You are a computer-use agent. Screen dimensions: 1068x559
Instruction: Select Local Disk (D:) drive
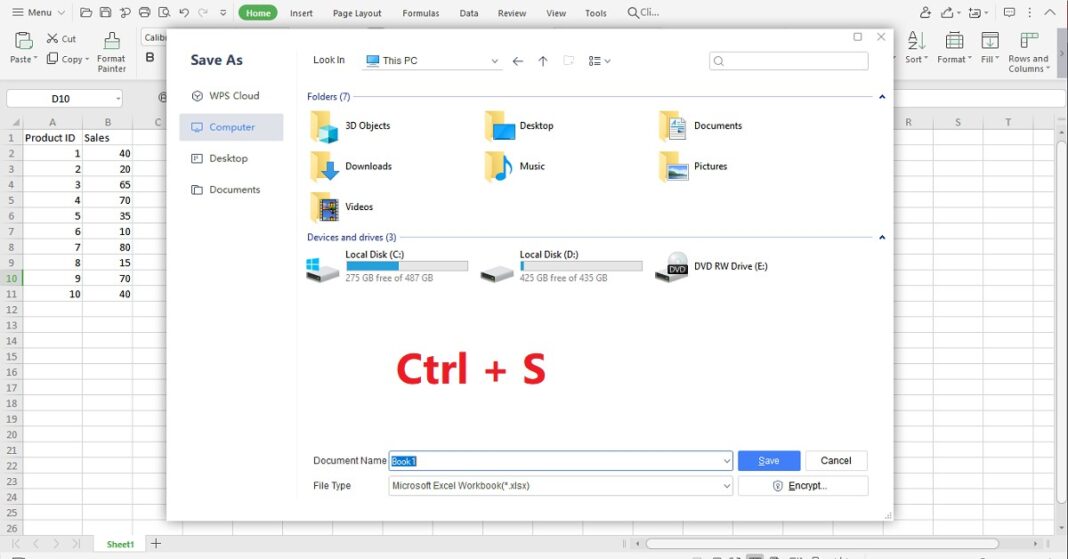pyautogui.click(x=561, y=266)
